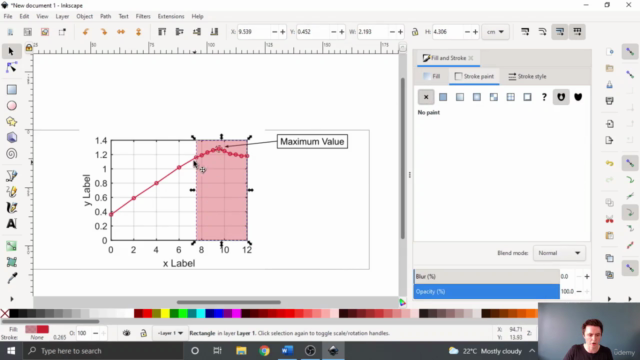Select the Gradient tool
The image size is (640, 360).
[11, 246]
